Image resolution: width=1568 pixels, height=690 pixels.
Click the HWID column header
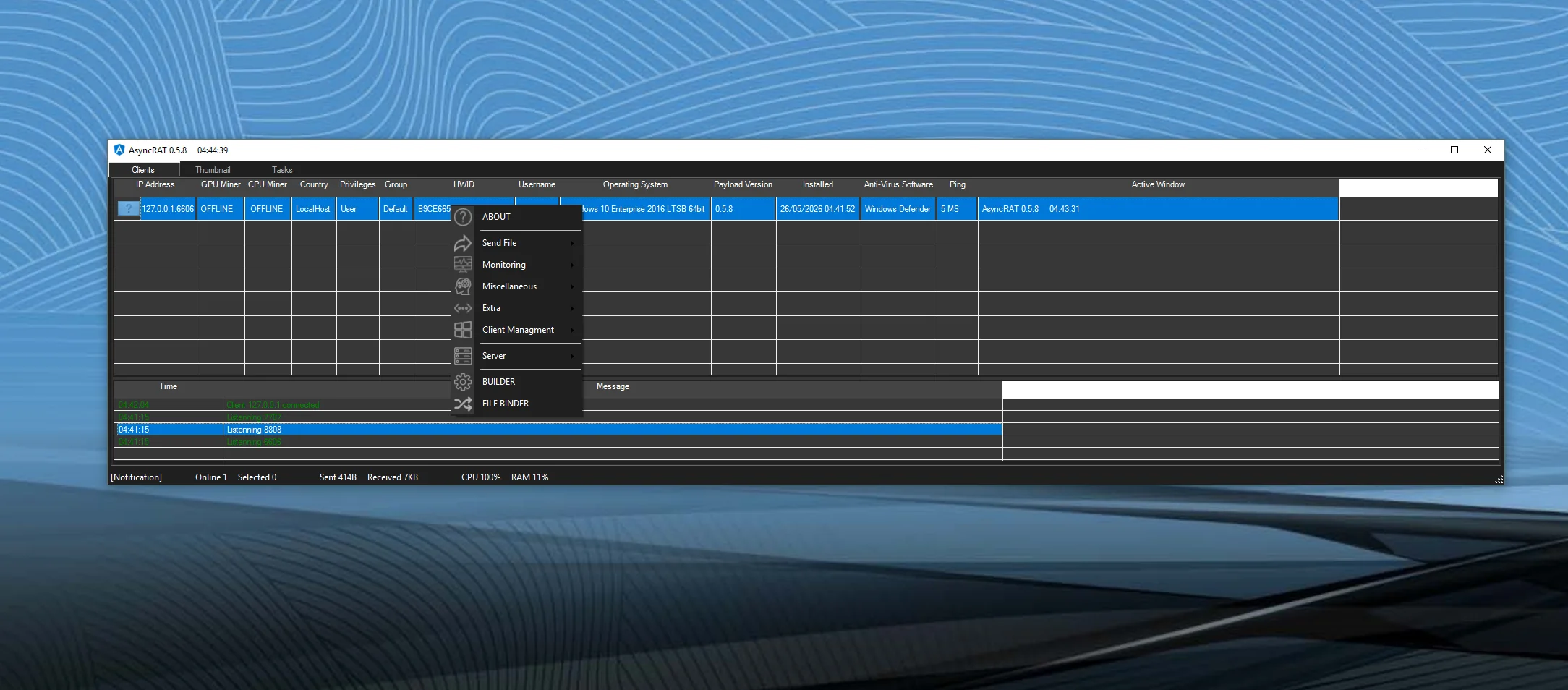464,184
